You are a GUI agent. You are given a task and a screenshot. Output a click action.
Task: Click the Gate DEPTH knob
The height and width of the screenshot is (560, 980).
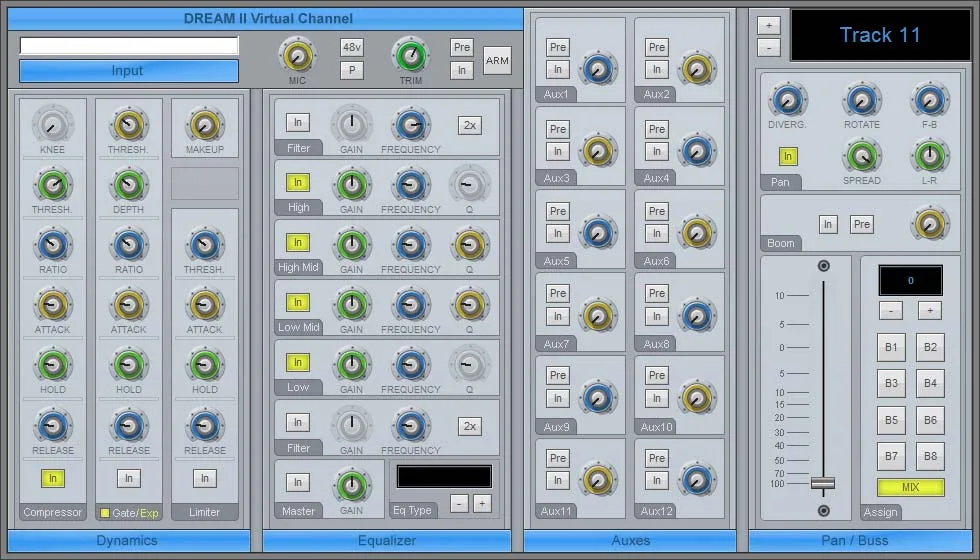pyautogui.click(x=129, y=184)
